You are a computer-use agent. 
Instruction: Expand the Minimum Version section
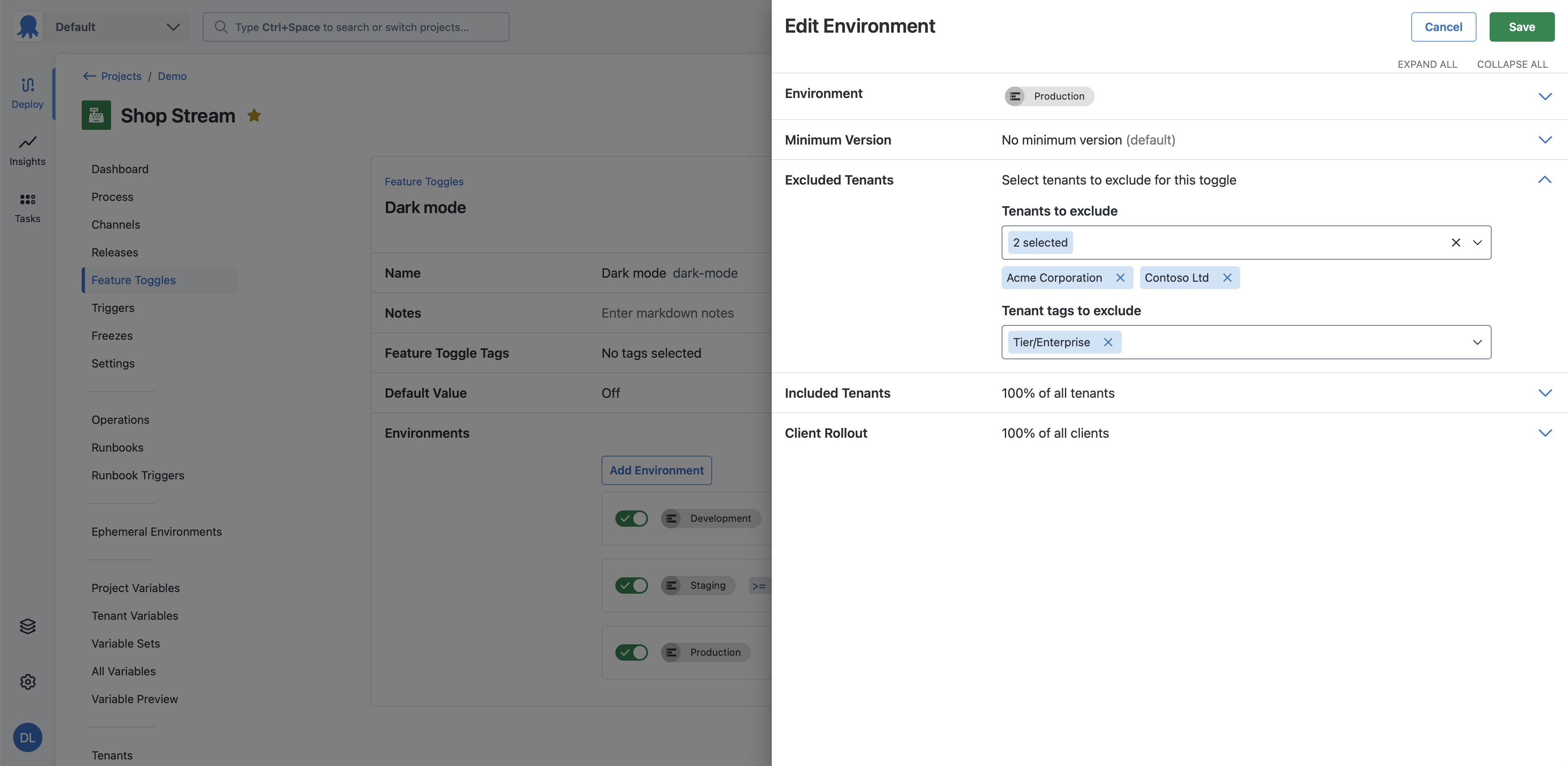1545,139
